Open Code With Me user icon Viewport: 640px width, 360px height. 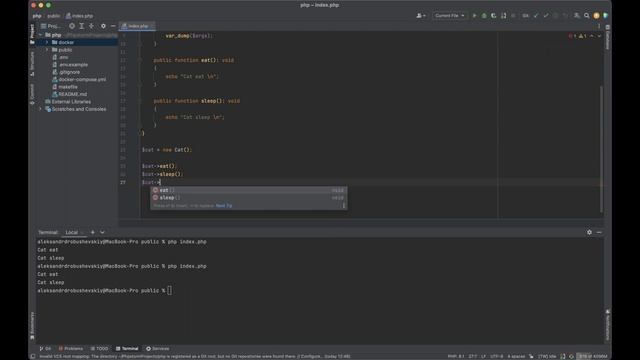[576, 16]
